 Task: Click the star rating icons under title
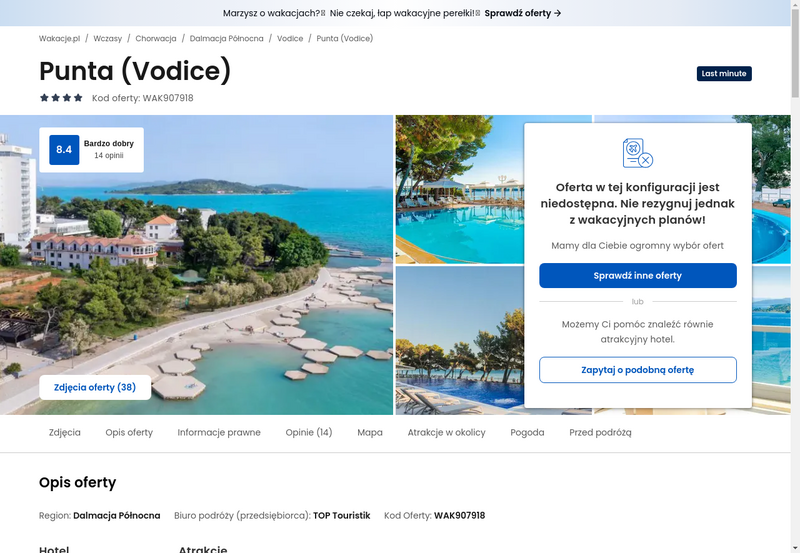61,98
